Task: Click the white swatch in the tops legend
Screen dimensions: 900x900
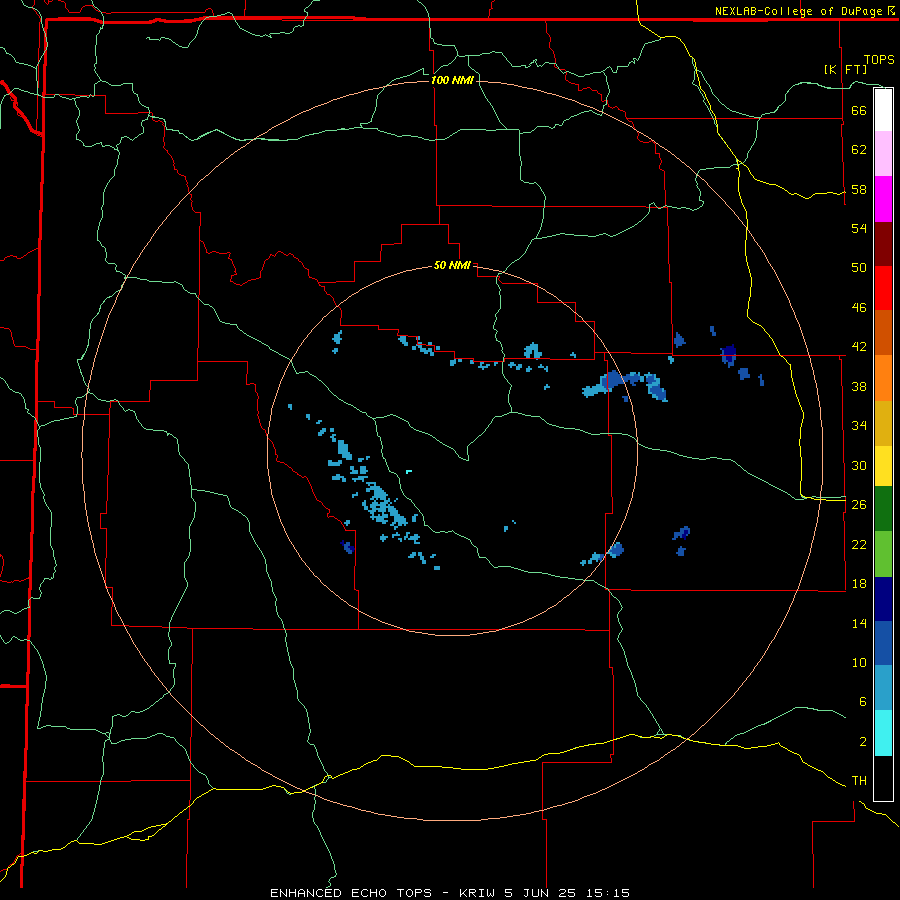Action: [883, 110]
